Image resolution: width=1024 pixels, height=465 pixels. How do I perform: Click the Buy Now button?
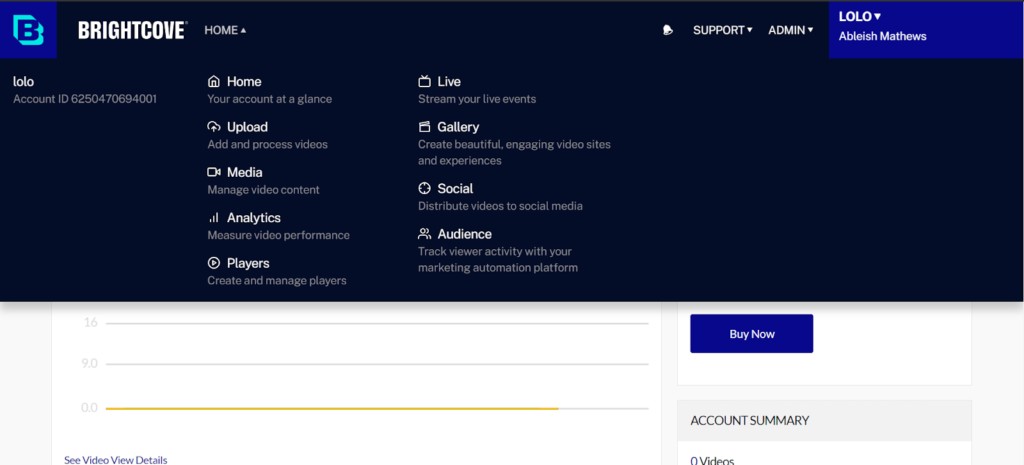[752, 334]
